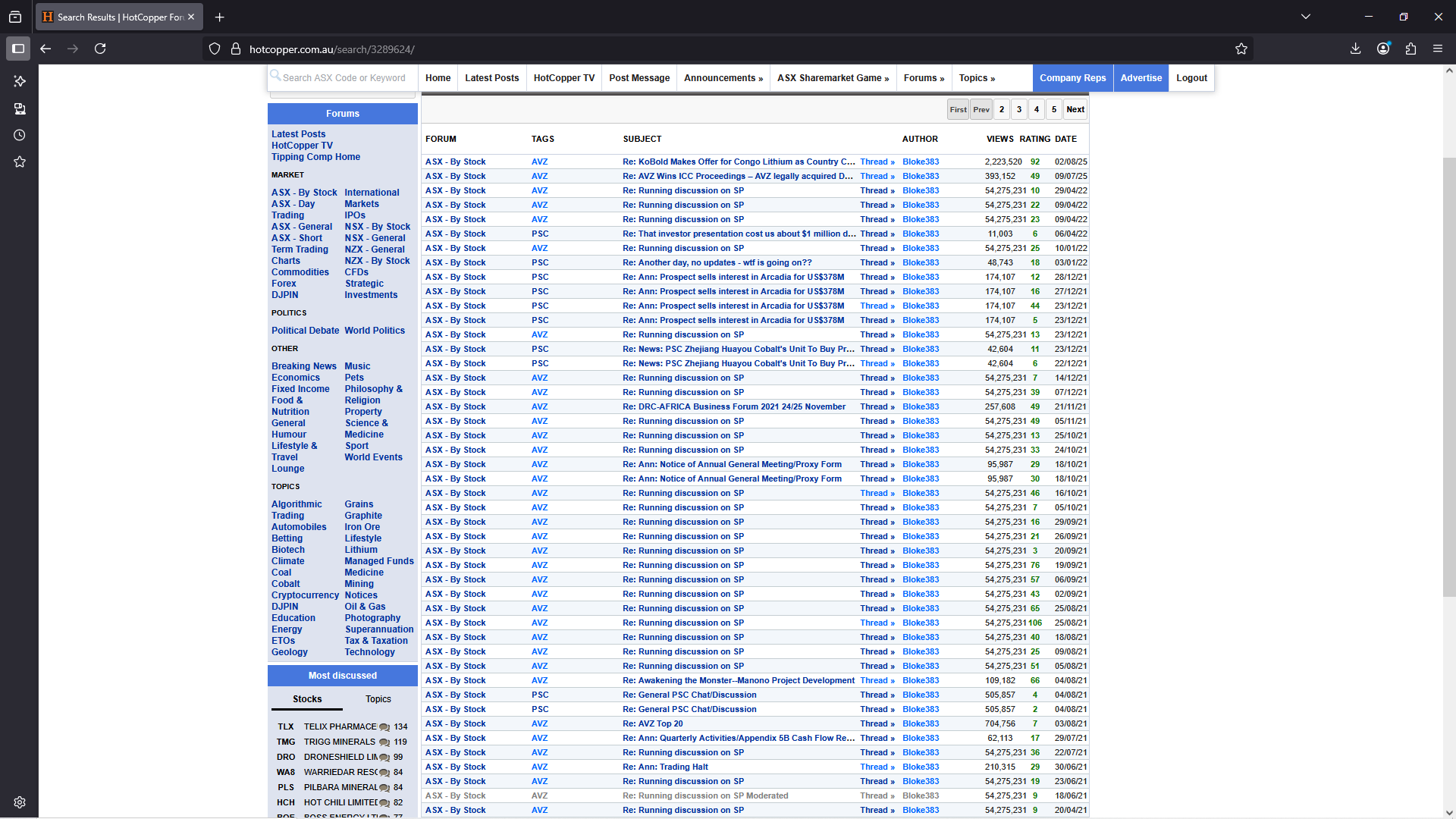
Task: Click the recent browsing tab icon
Action: point(15,17)
